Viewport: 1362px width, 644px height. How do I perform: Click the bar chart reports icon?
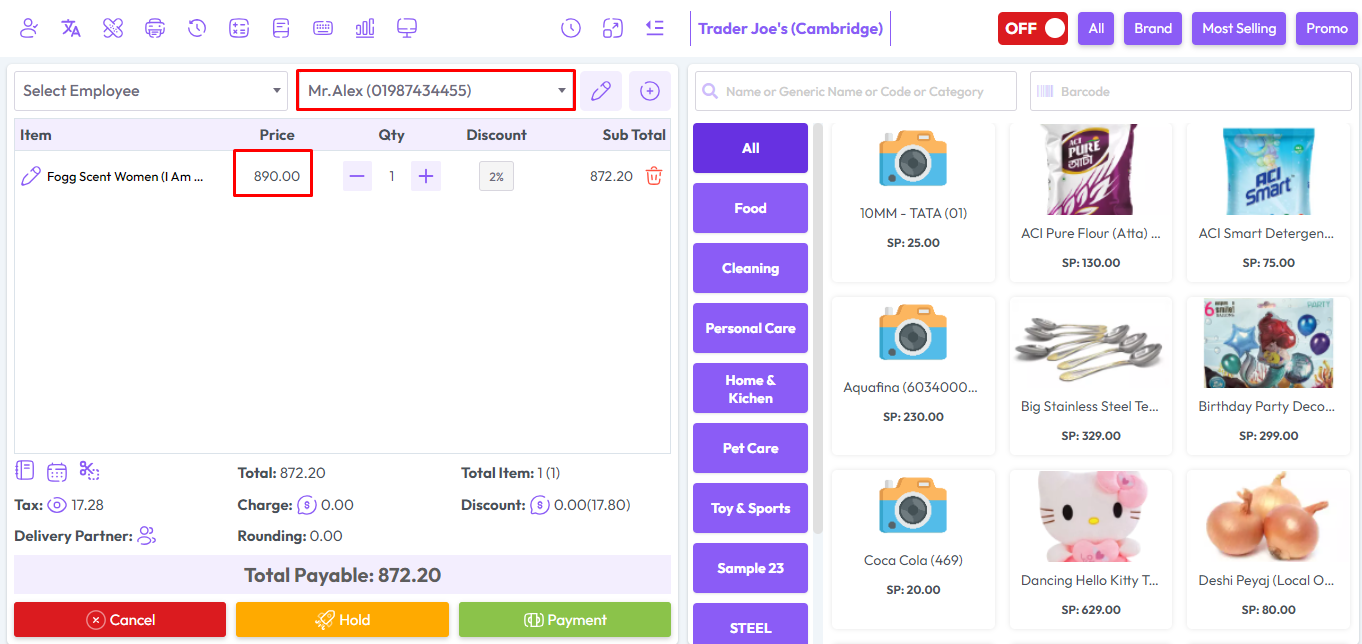pos(365,28)
